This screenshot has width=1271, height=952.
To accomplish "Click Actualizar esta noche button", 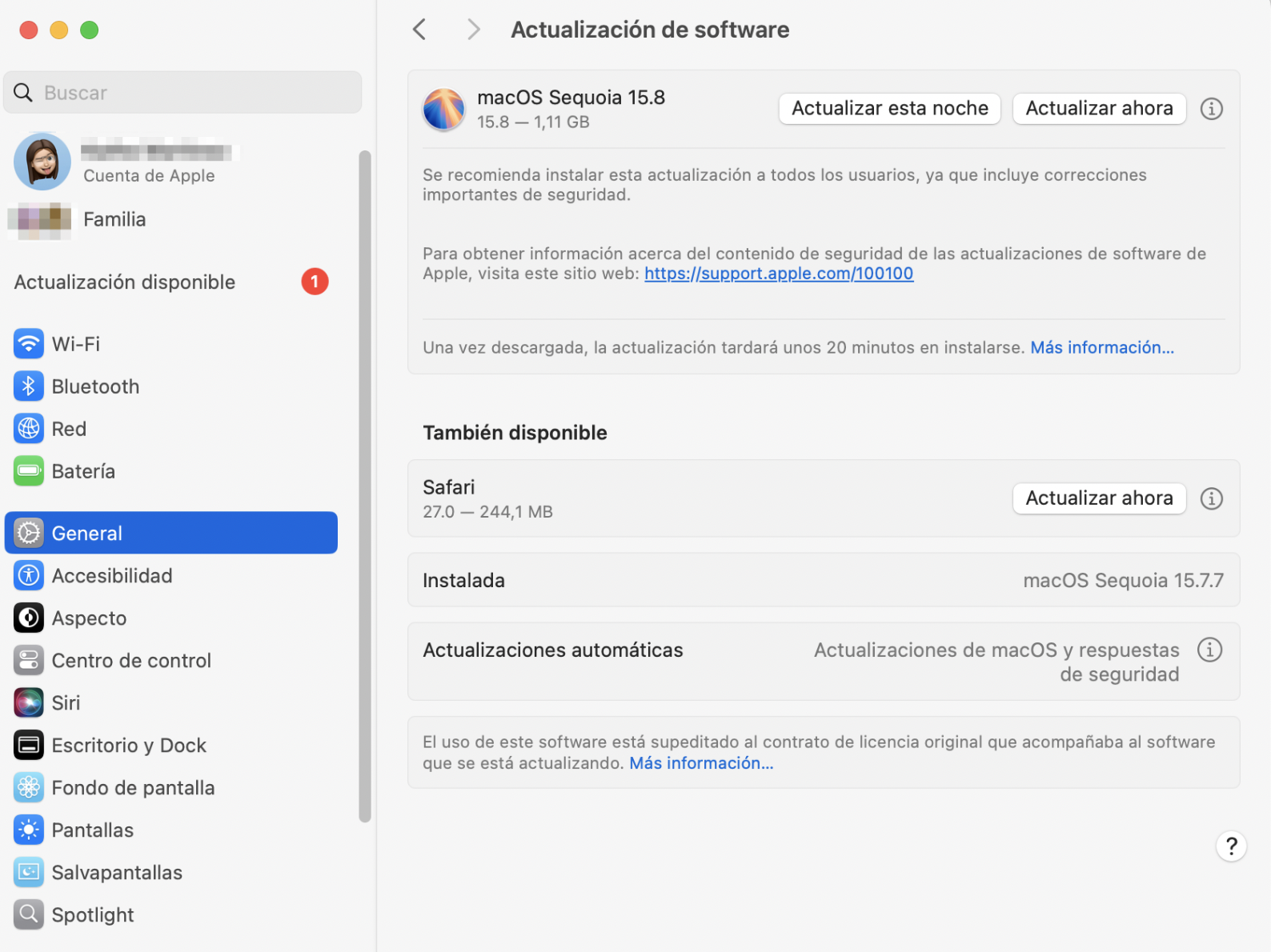I will pyautogui.click(x=890, y=108).
